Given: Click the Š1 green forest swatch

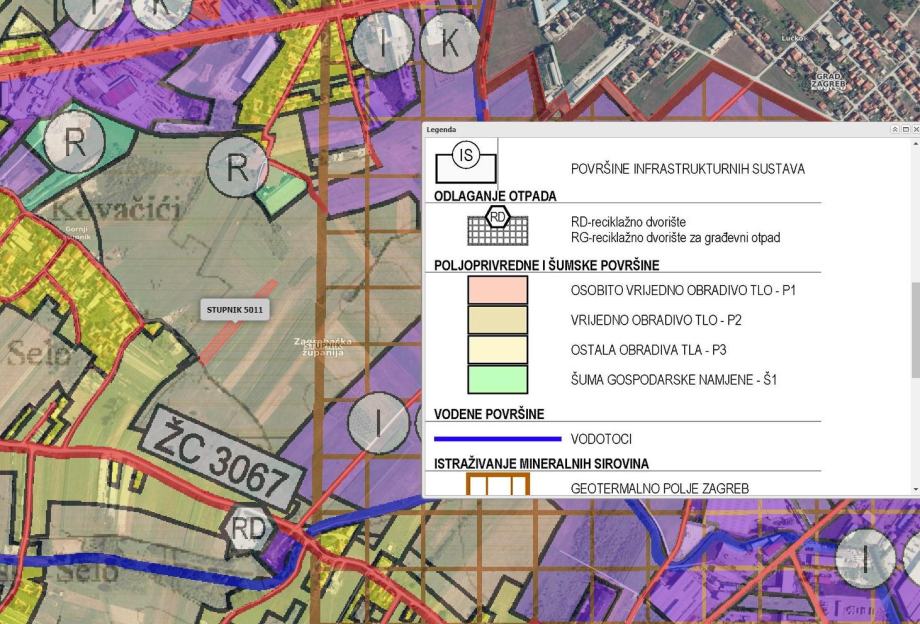Looking at the screenshot, I should (x=498, y=379).
